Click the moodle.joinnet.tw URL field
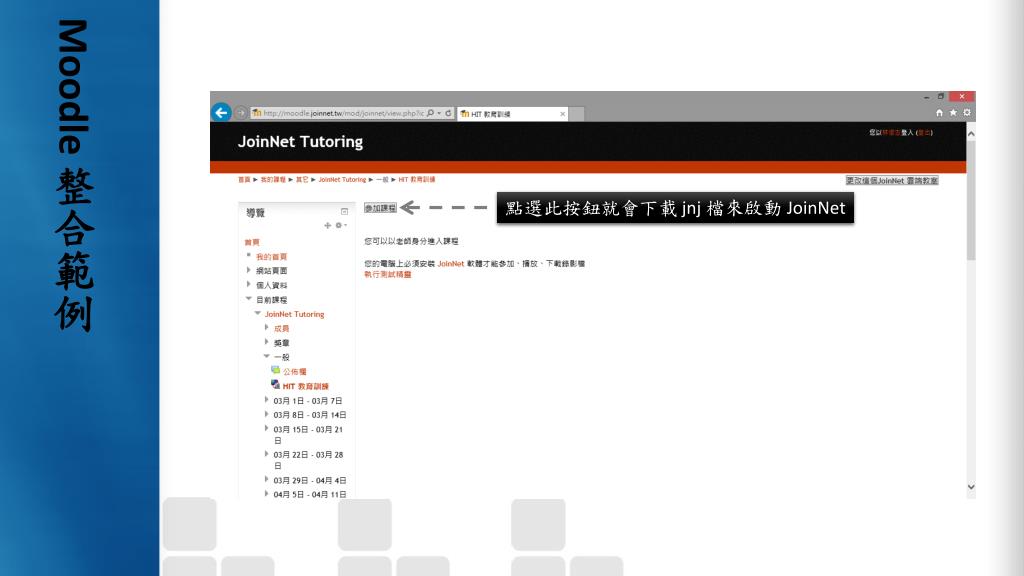This screenshot has height=576, width=1024. (x=344, y=113)
